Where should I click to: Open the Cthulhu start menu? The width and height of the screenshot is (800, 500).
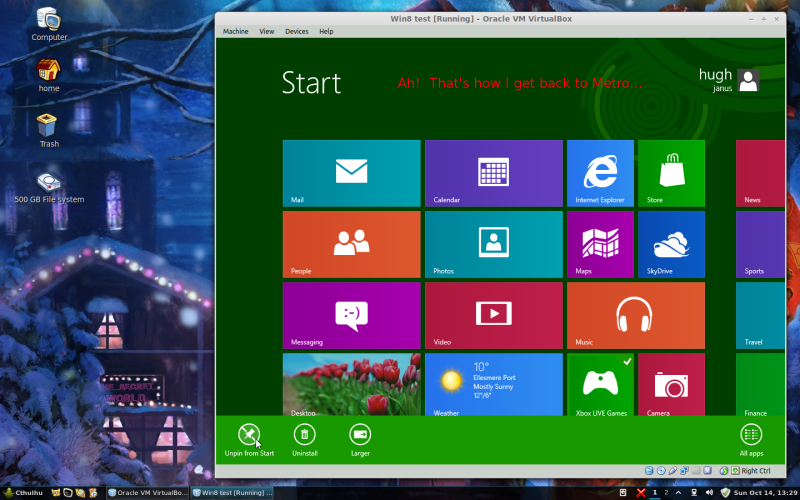point(24,493)
